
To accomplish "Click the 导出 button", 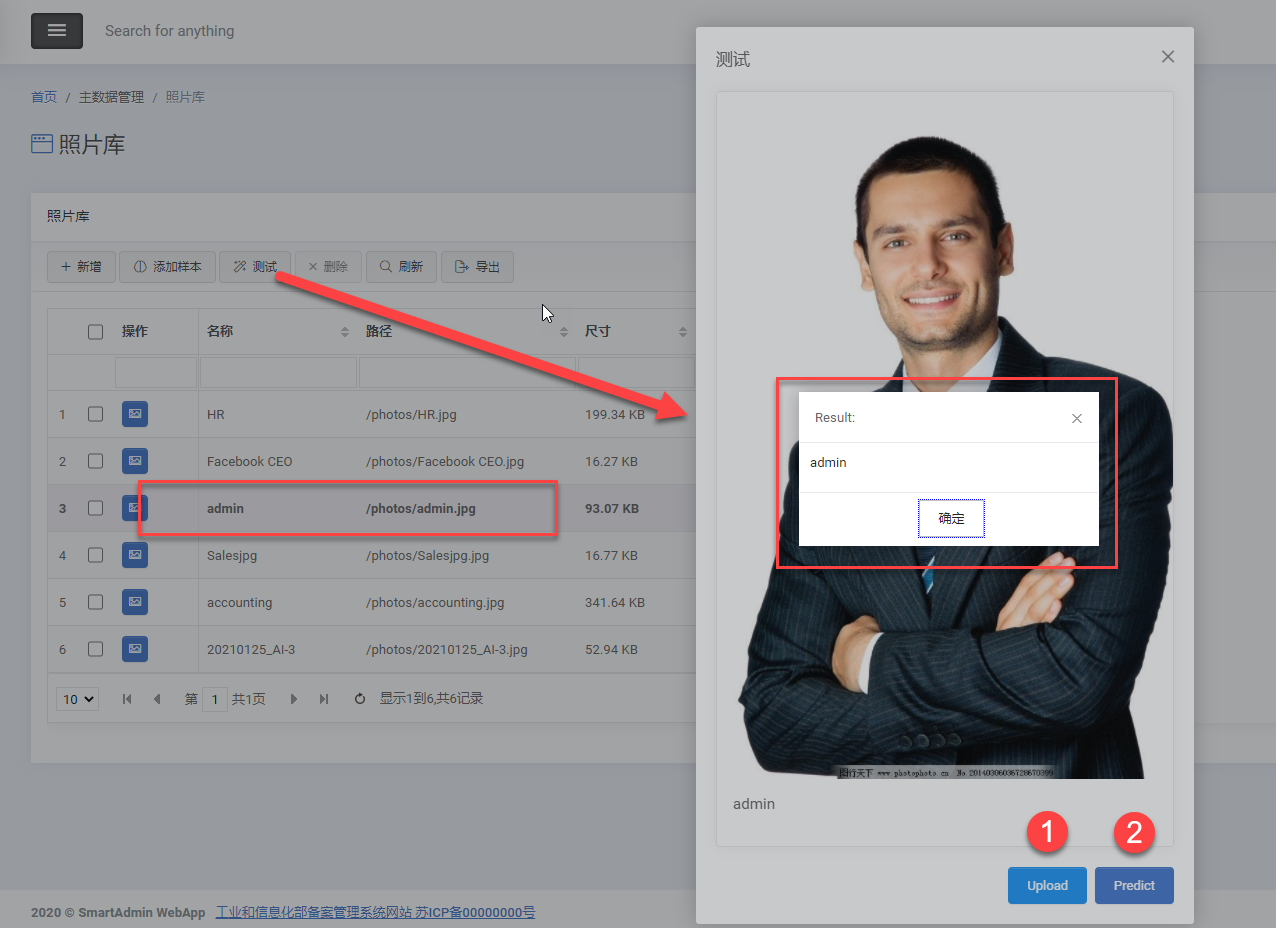I will pos(477,267).
